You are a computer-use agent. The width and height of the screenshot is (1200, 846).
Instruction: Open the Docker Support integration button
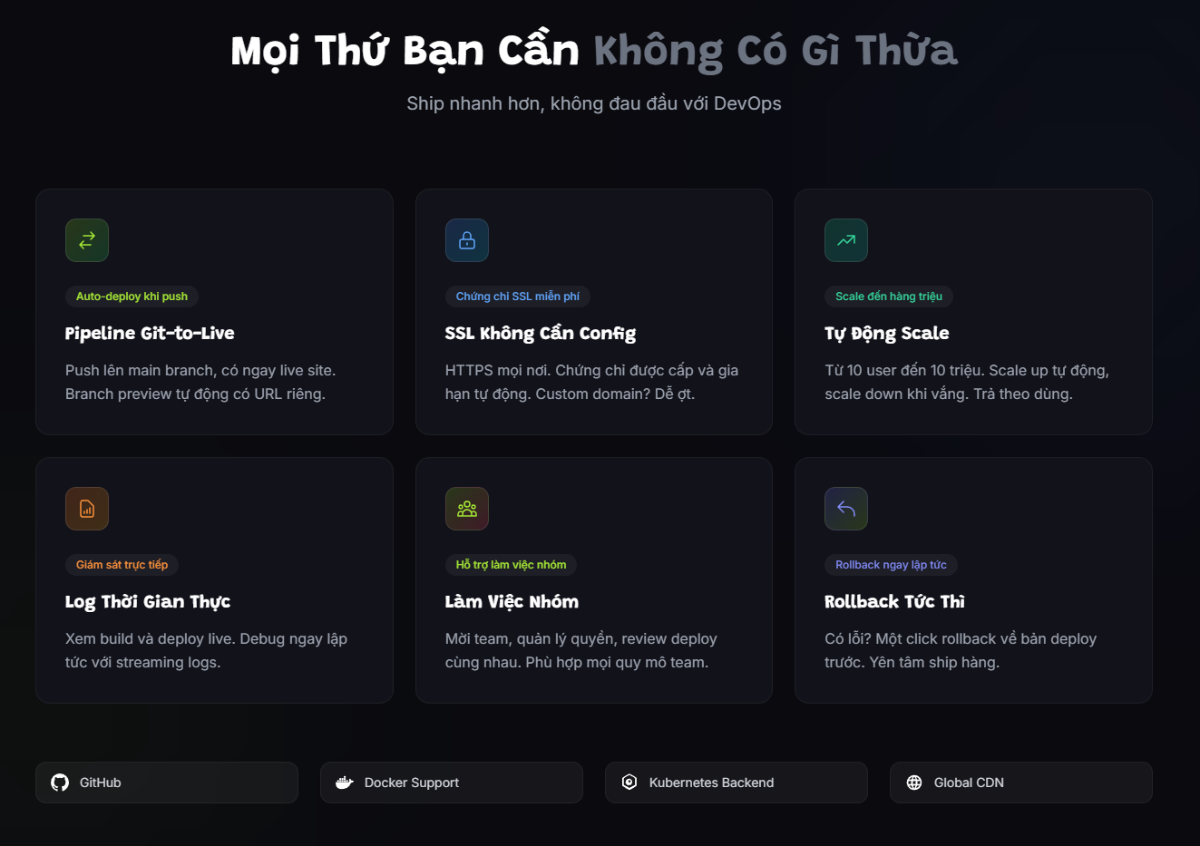(x=451, y=783)
